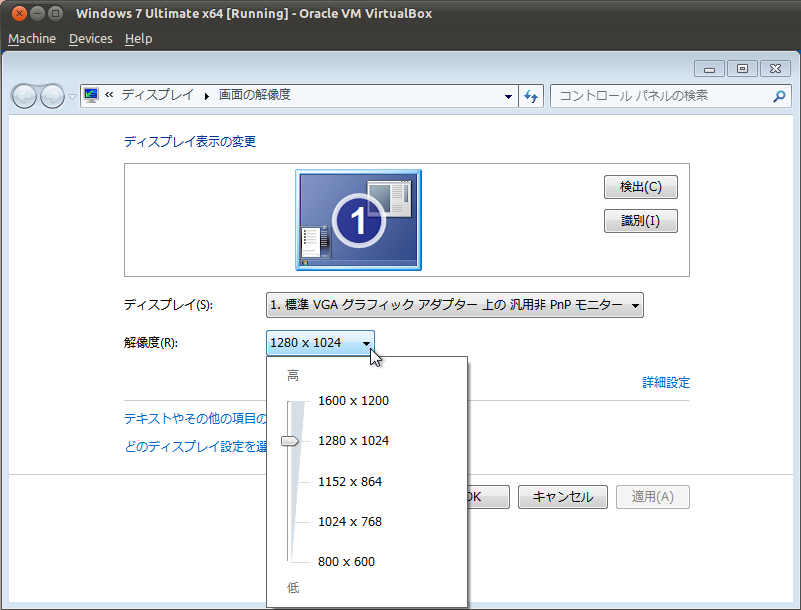Click the forward navigation arrow
The height and width of the screenshot is (610, 801).
52,96
